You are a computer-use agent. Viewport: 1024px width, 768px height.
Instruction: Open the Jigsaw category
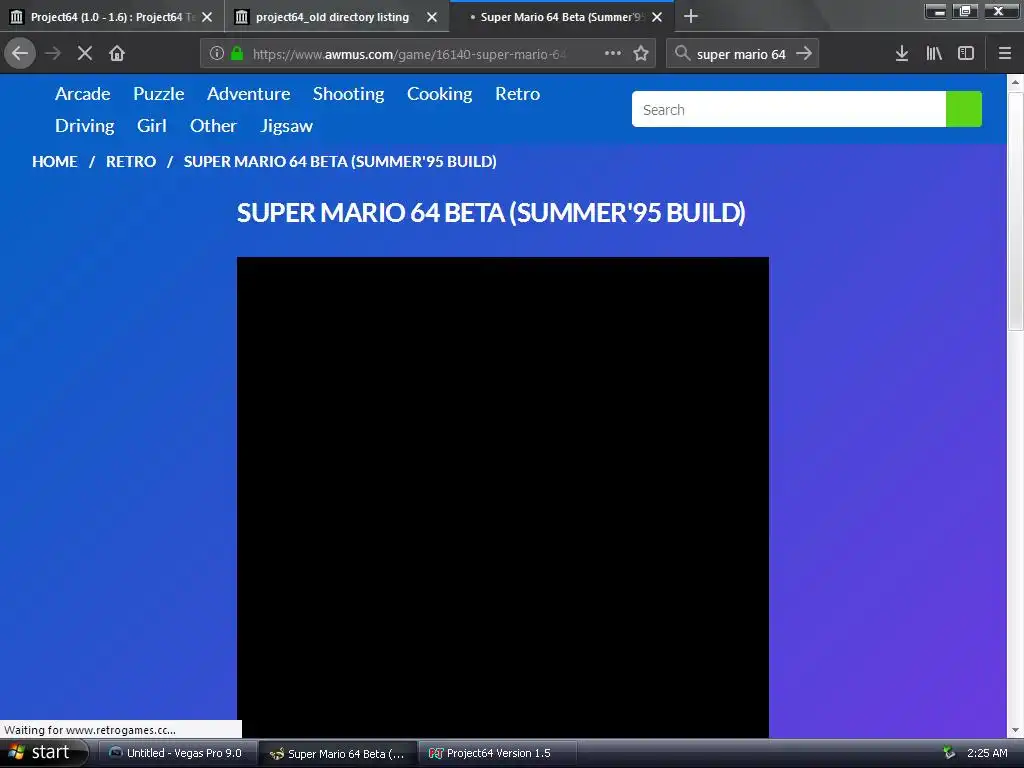point(286,126)
